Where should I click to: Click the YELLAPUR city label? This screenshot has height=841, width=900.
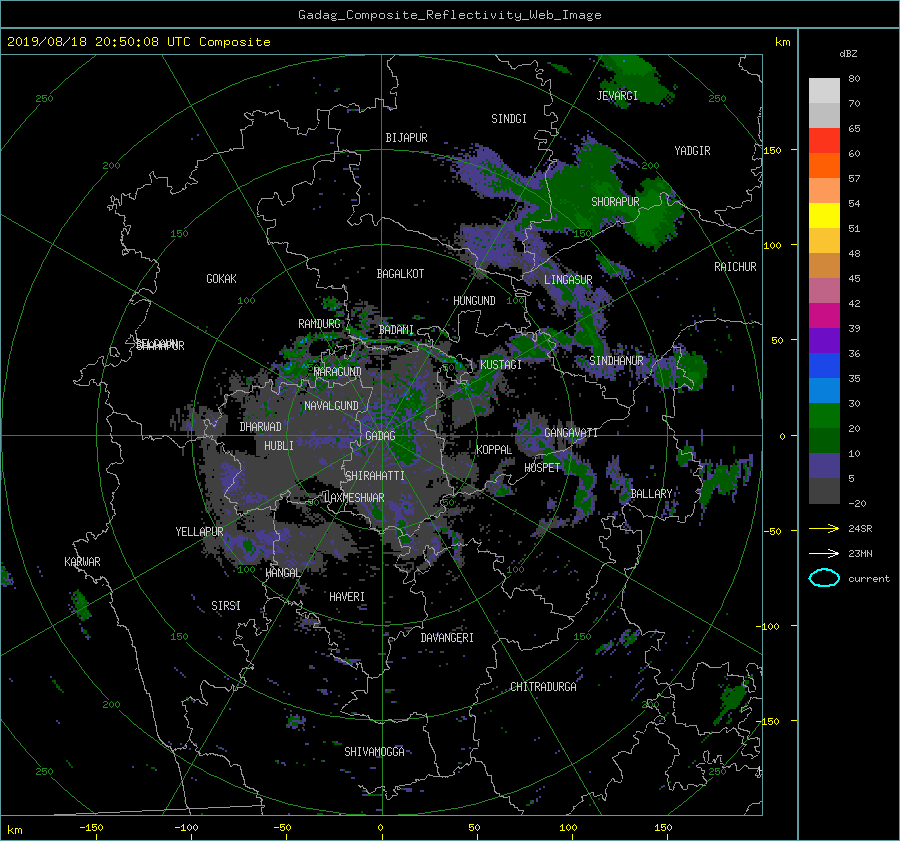[199, 532]
